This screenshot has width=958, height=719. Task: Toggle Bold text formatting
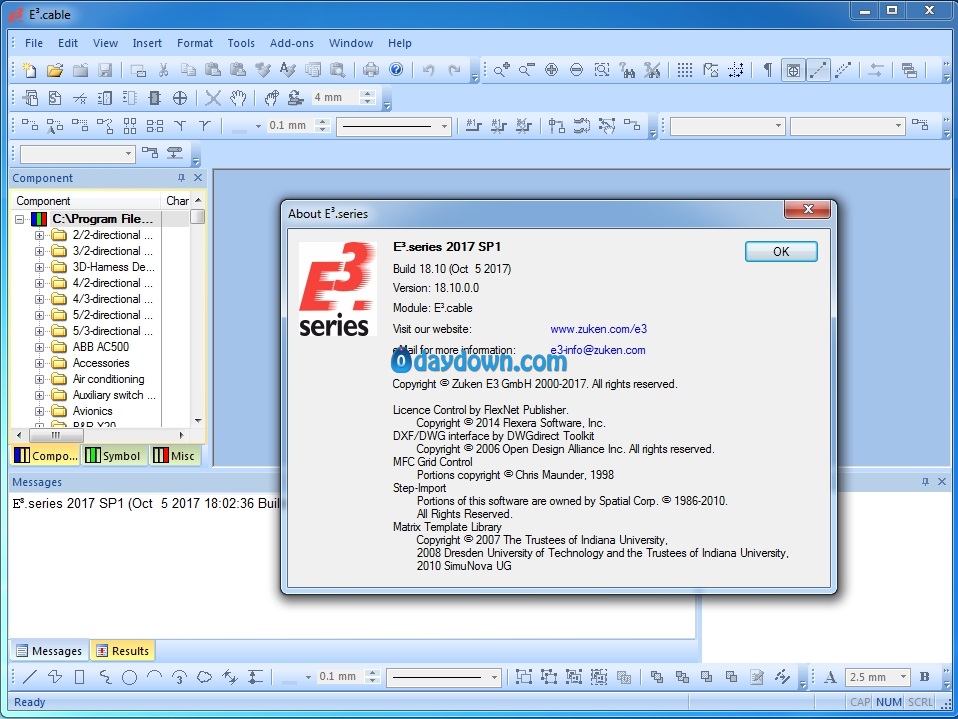924,677
